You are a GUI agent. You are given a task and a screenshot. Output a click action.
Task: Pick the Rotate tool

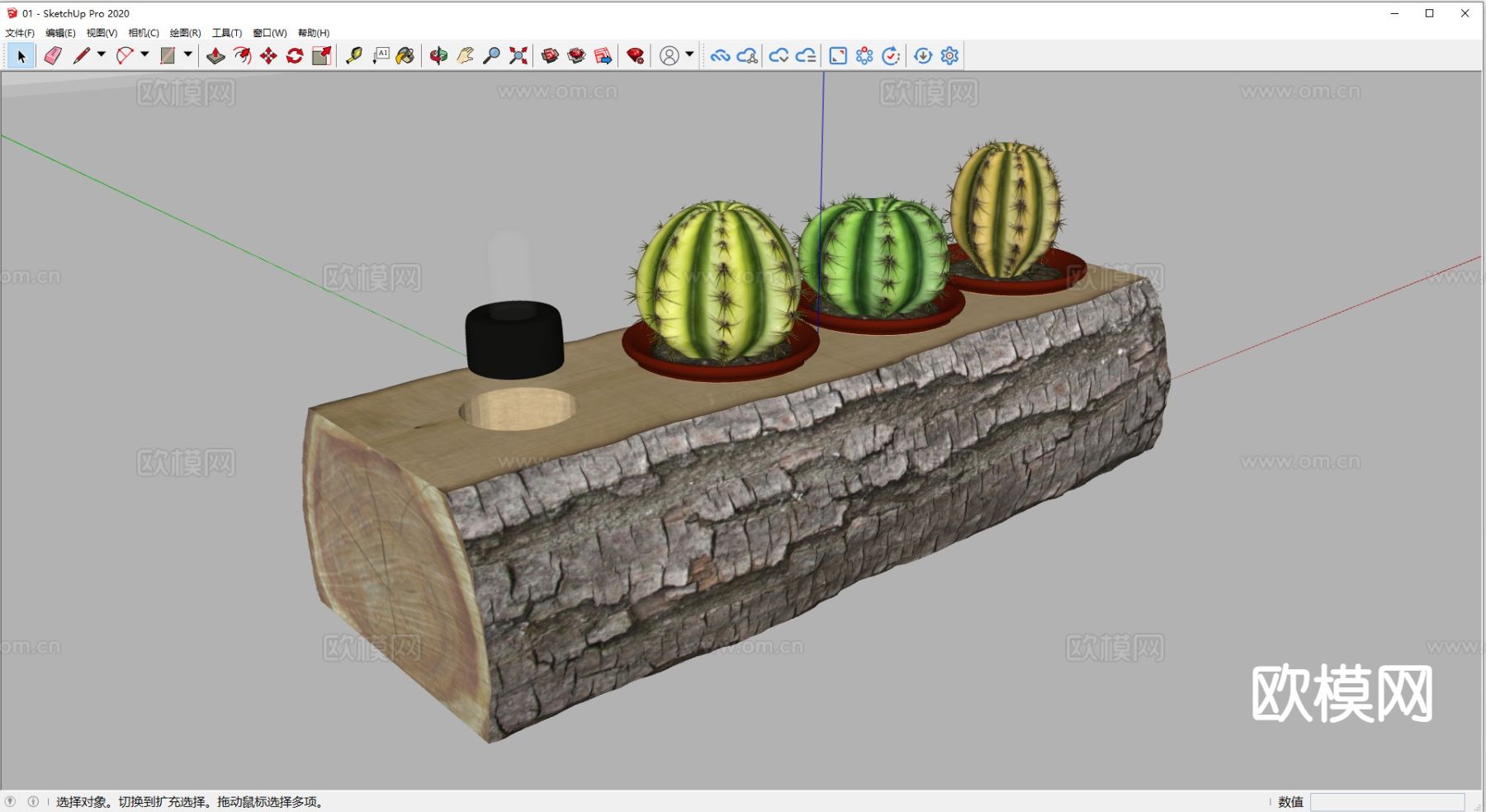coord(295,55)
